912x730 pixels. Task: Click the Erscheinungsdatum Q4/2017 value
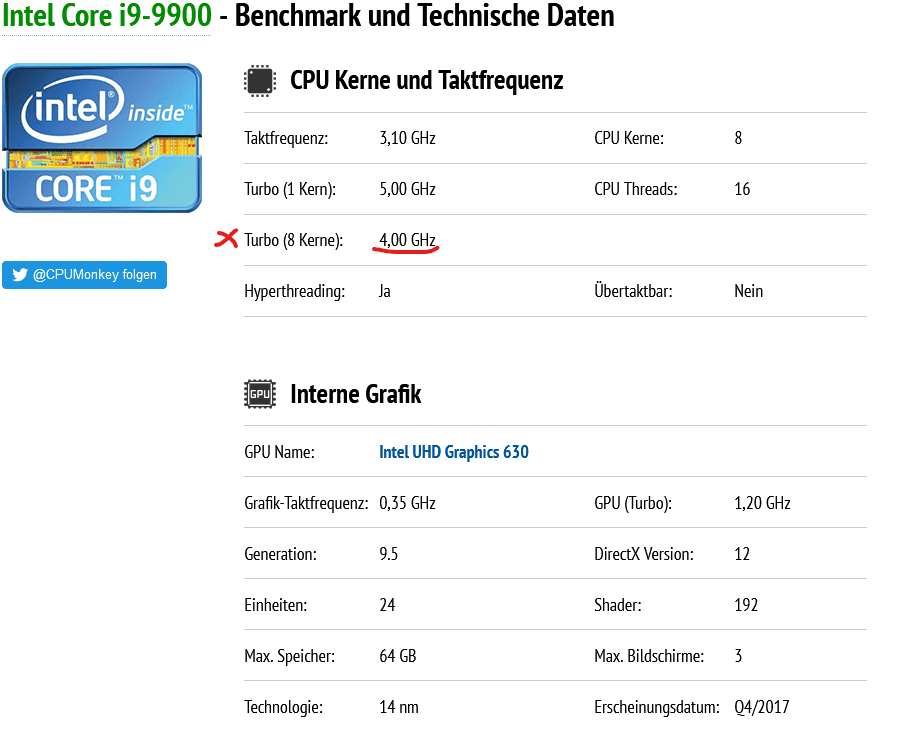[761, 707]
